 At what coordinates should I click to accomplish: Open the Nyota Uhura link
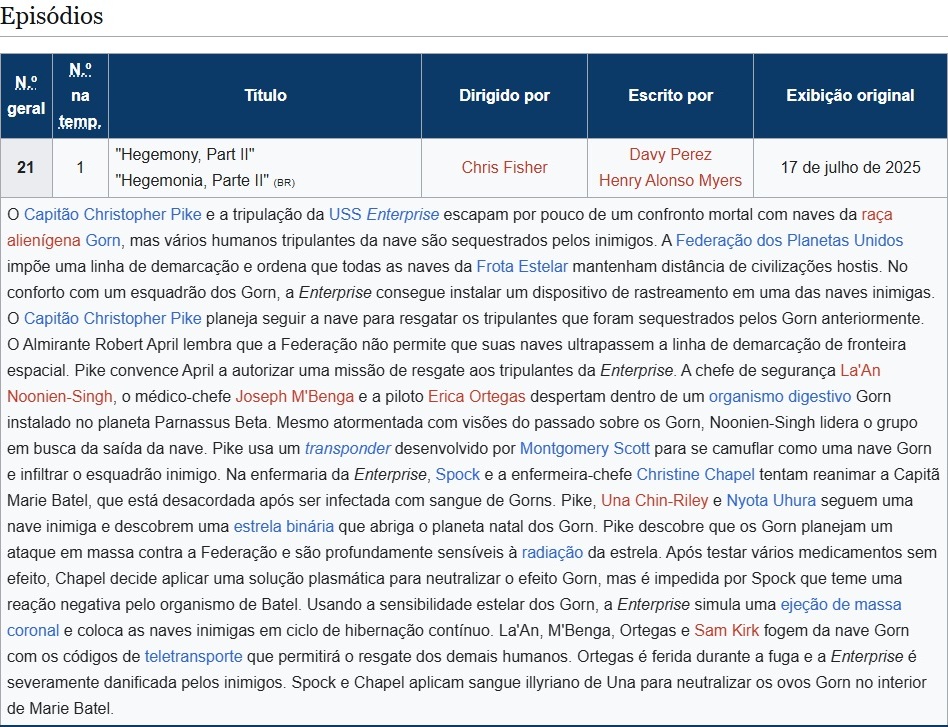(x=771, y=500)
